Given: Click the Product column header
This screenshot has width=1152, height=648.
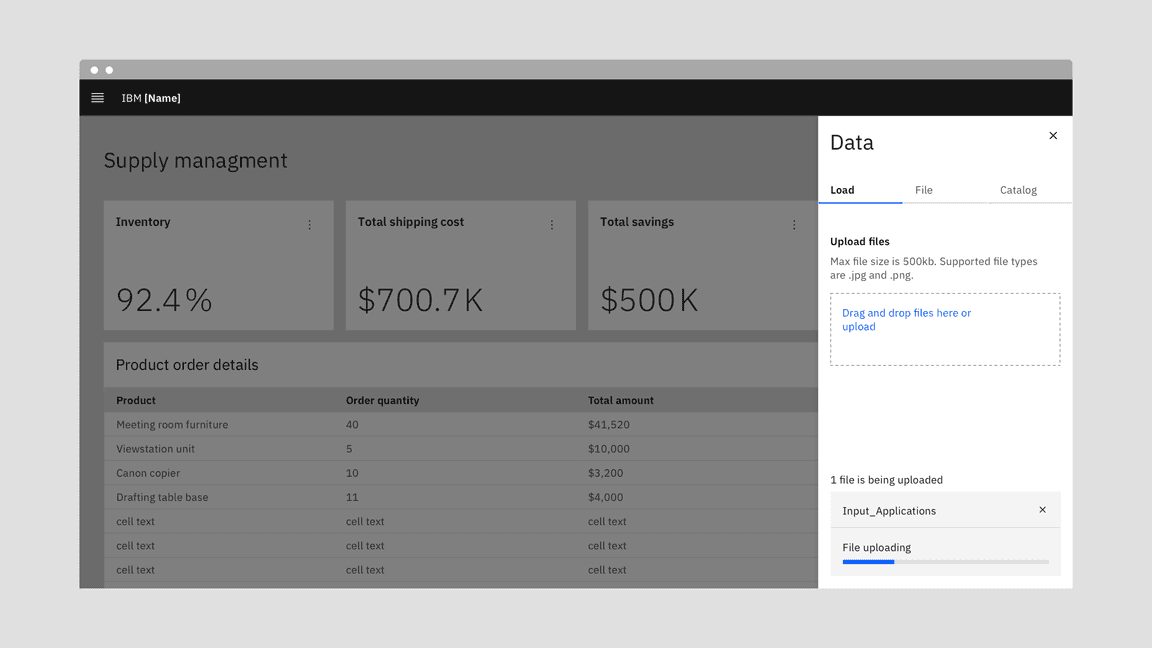Looking at the screenshot, I should point(136,400).
